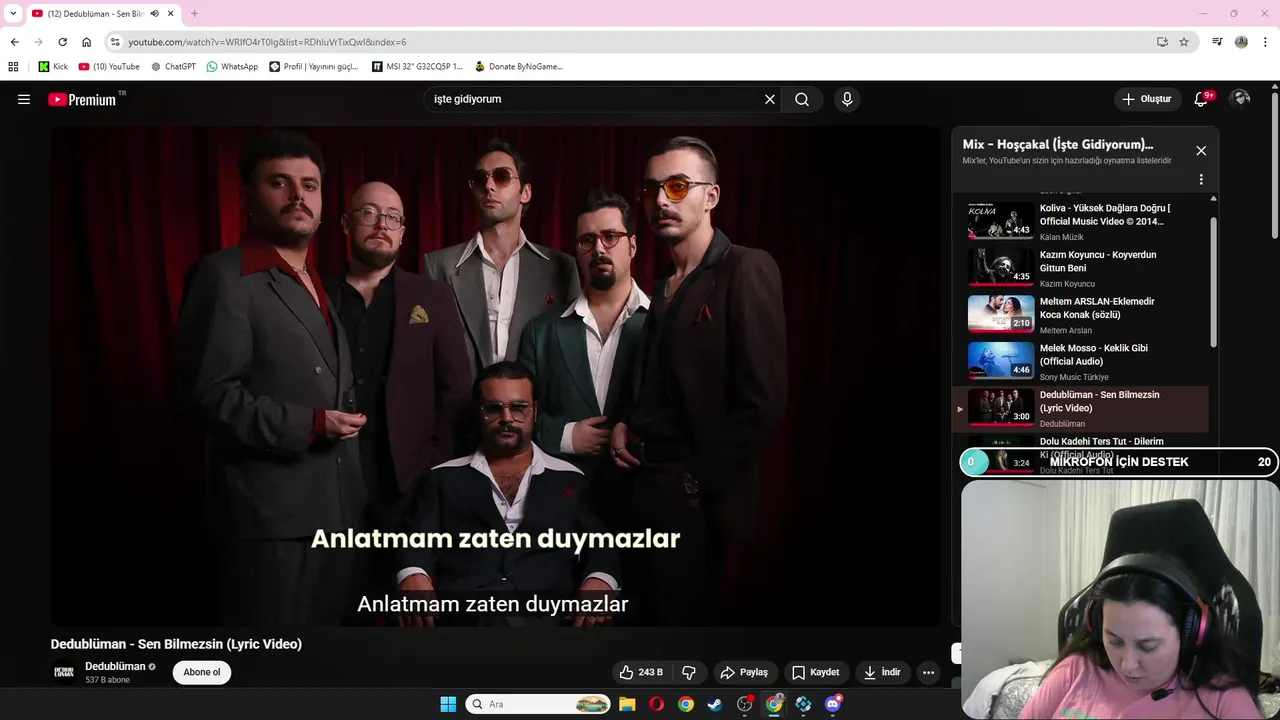
Task: Click the Mix - Hoşçakal playlist title
Action: tap(1058, 145)
